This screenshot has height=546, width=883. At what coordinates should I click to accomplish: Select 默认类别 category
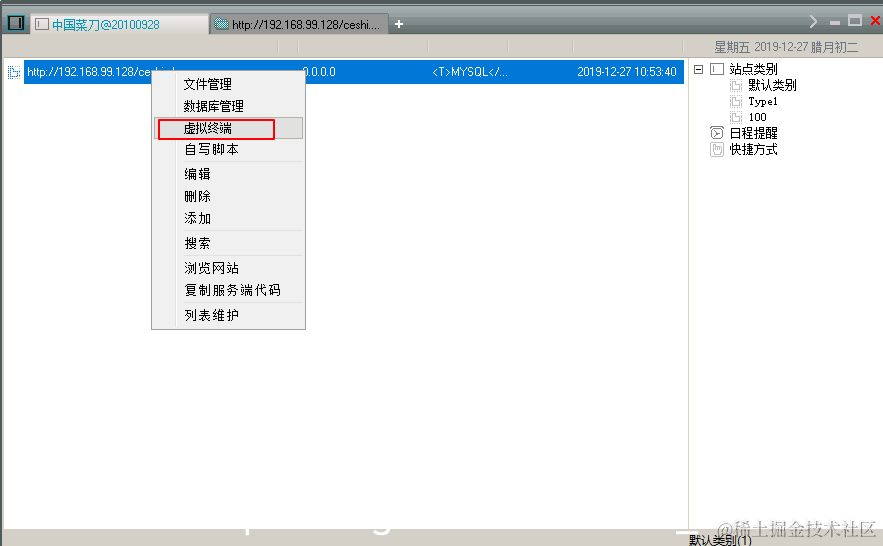[x=772, y=85]
